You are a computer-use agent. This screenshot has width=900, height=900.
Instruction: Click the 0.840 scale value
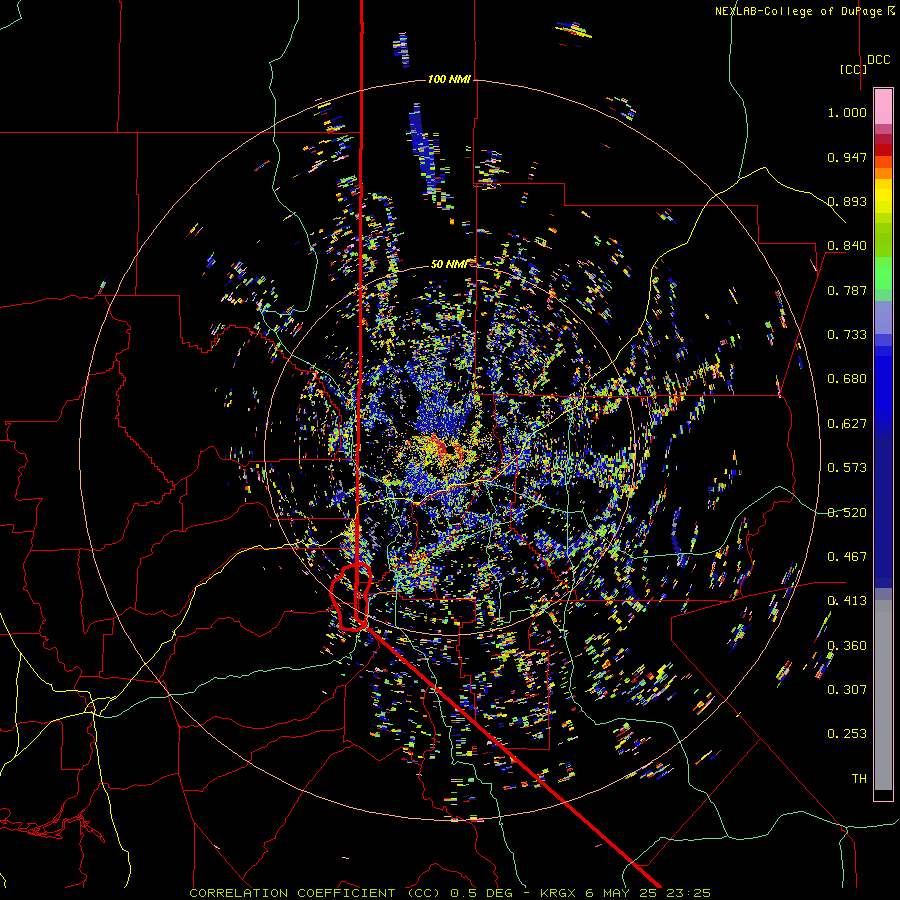[847, 246]
